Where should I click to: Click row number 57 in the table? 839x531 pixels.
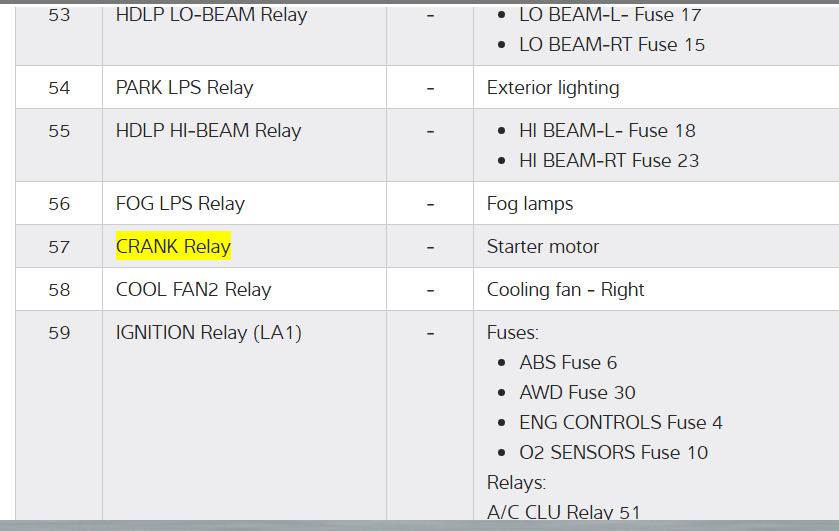click(x=59, y=247)
